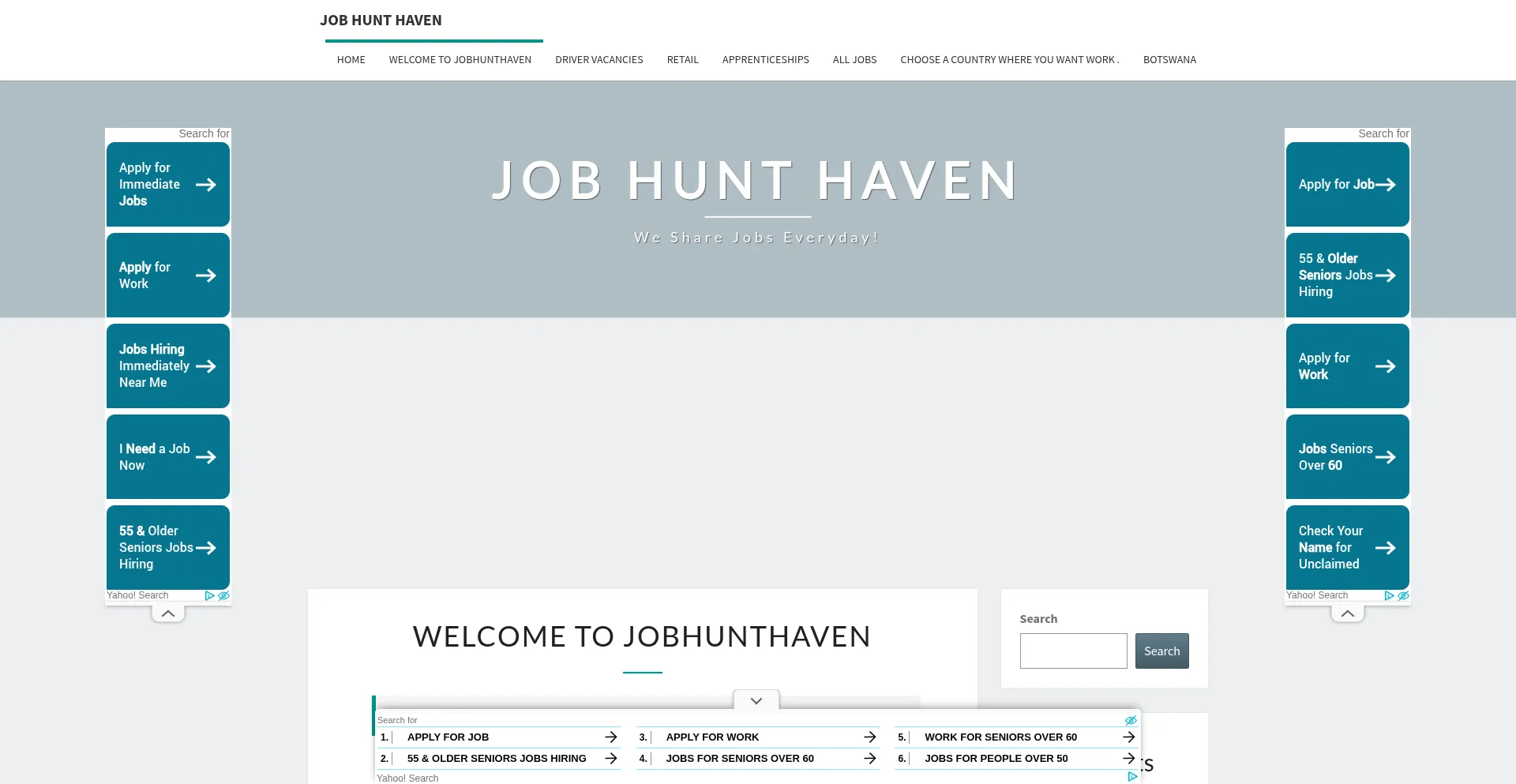
Task: Click arrow on 'Jobs Seniors Over 60' ad
Action: tap(1386, 457)
